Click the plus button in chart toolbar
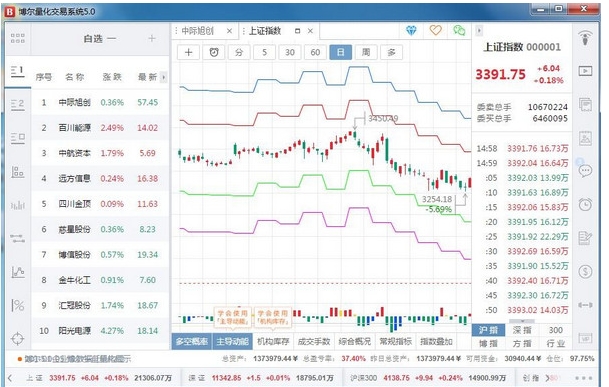 188,52
